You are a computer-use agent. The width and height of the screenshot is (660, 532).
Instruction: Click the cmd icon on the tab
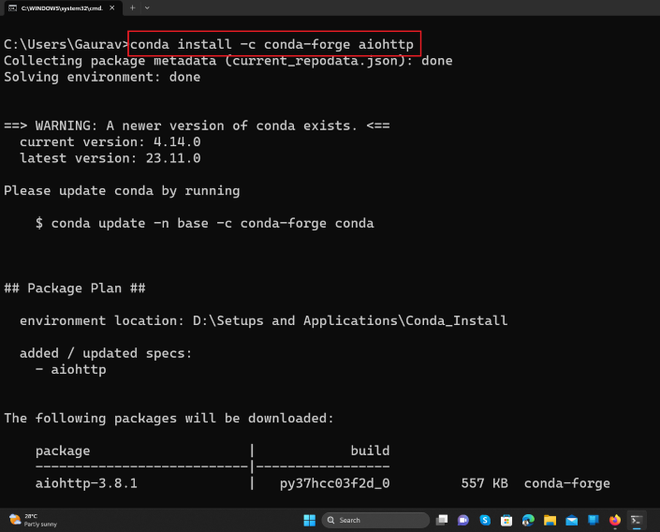[x=13, y=8]
